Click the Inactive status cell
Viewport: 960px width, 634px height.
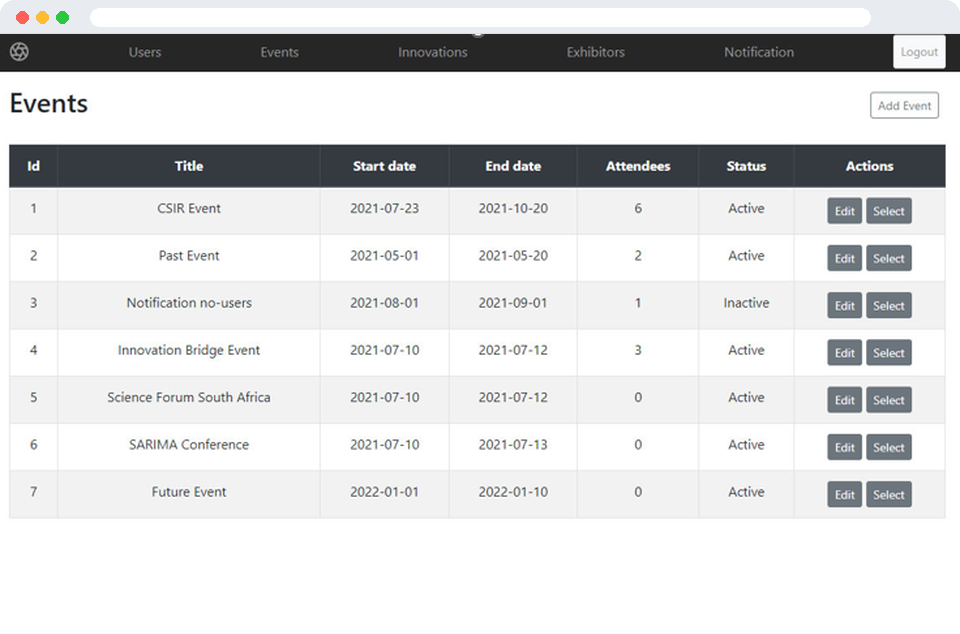click(746, 303)
